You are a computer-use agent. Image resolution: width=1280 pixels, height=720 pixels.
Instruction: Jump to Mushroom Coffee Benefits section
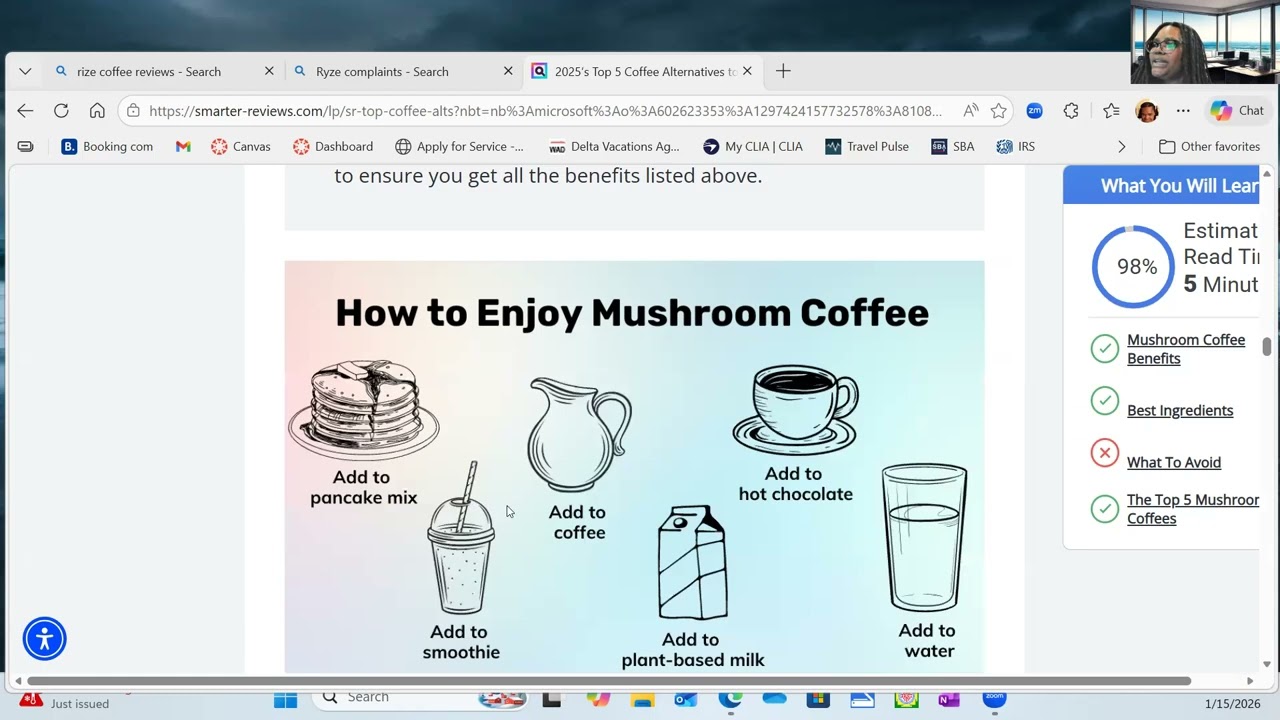[x=1186, y=349]
